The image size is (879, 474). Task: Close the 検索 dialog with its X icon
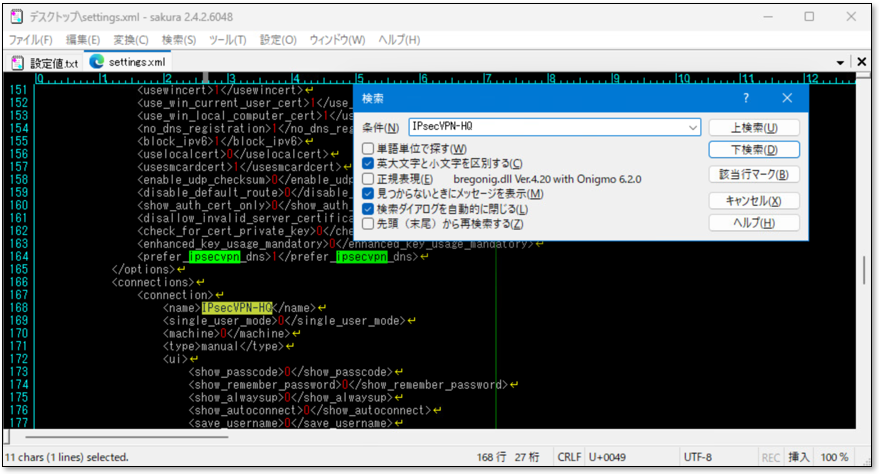tap(787, 98)
